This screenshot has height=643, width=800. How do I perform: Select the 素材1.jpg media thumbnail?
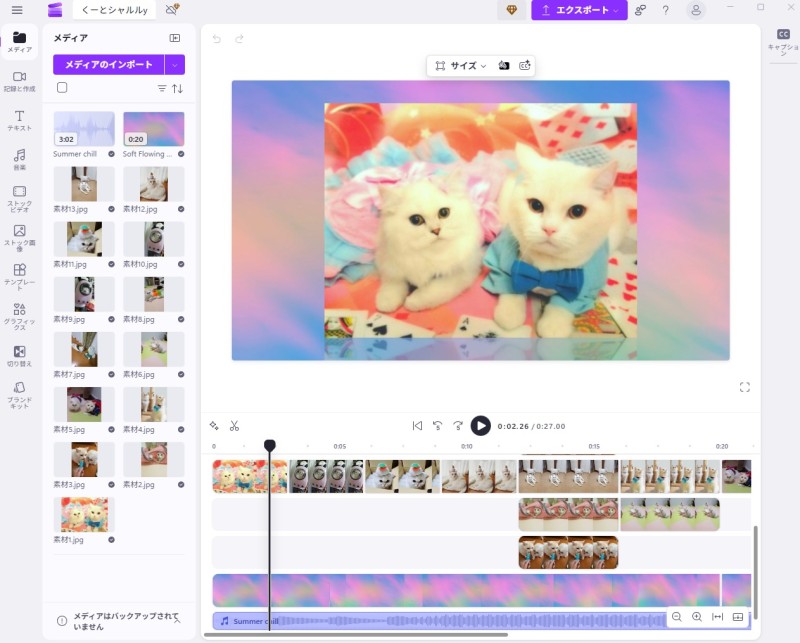[84, 515]
